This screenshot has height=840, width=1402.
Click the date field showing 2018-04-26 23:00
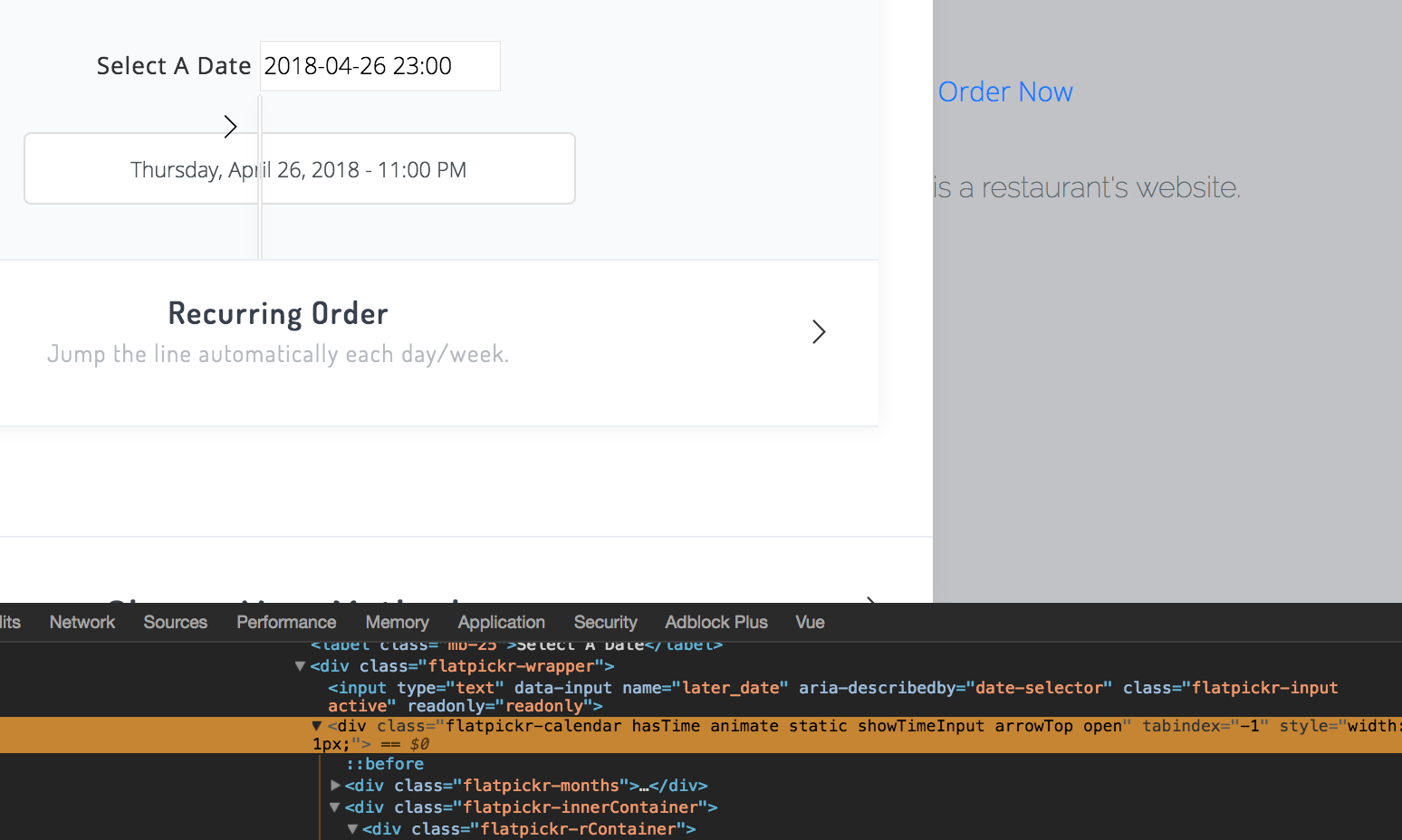379,65
